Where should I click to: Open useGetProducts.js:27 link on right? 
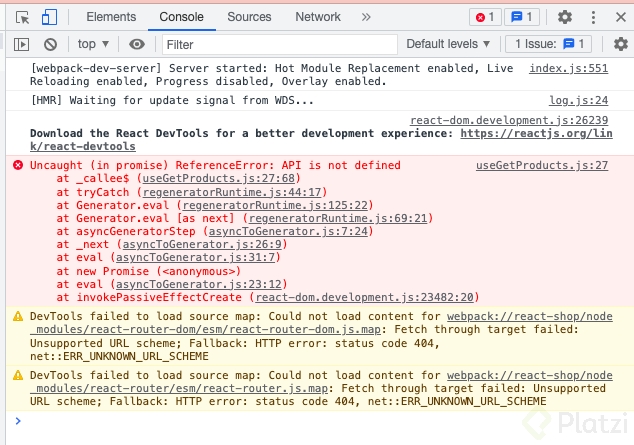click(542, 165)
